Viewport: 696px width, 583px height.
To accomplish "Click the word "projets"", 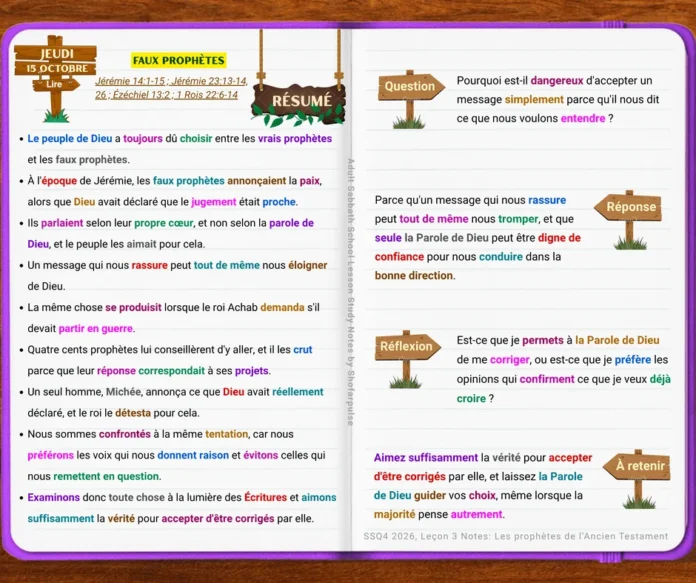I will [x=252, y=371].
